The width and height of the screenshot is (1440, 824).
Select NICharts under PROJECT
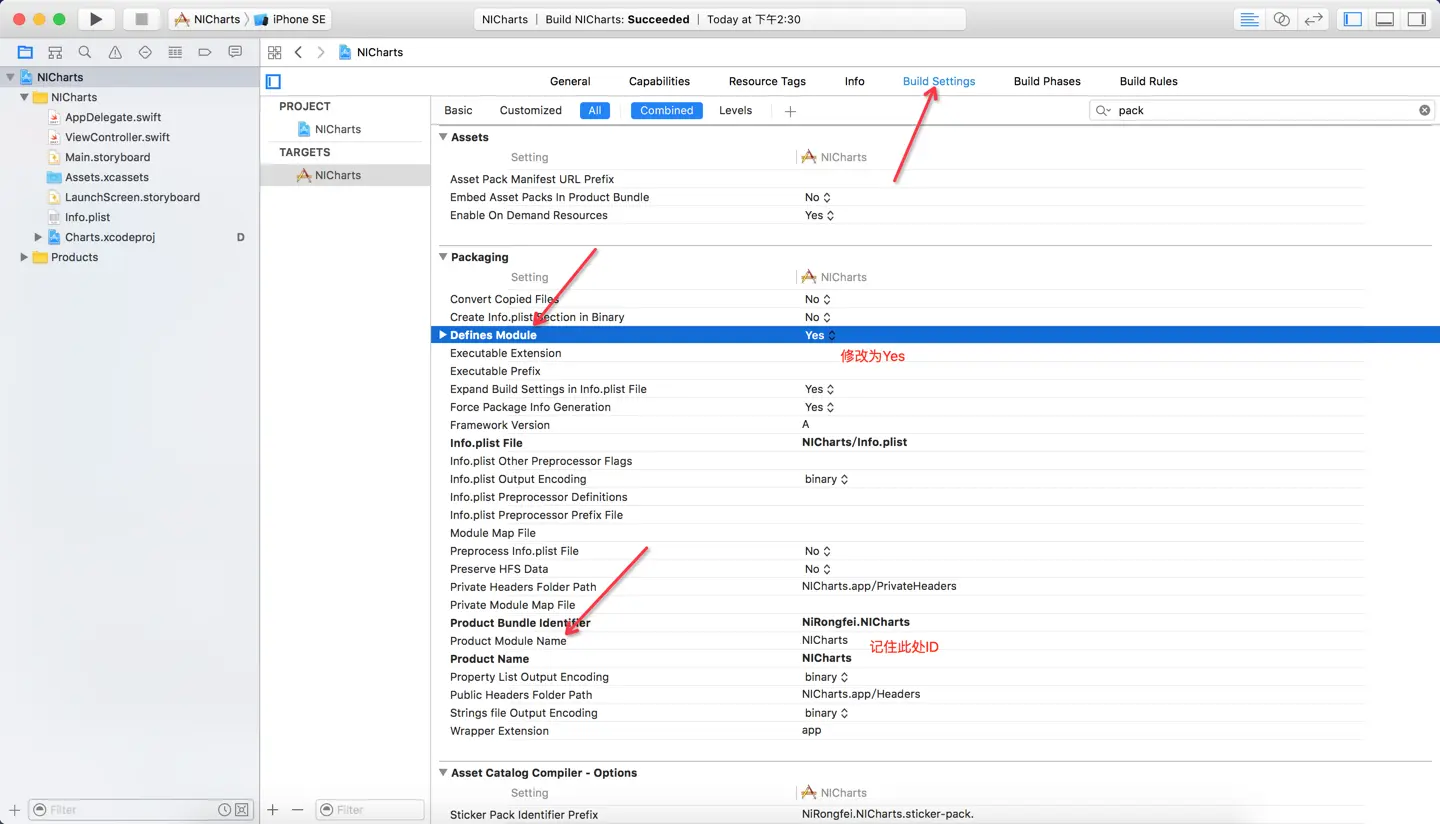[338, 129]
